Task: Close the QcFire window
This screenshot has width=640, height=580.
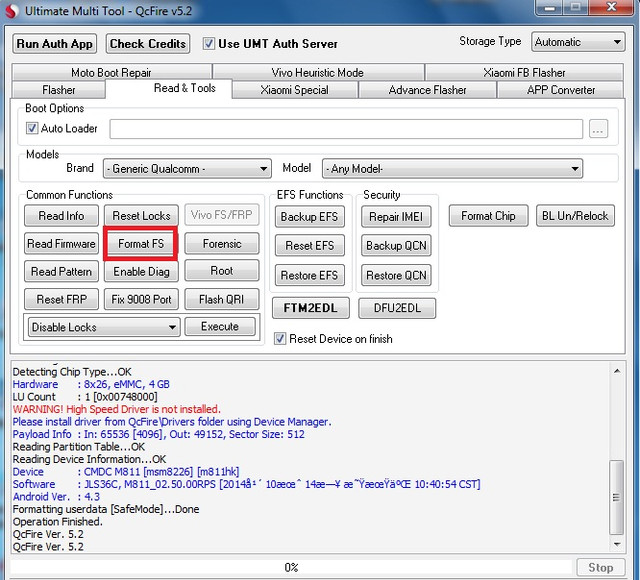Action: point(611,7)
